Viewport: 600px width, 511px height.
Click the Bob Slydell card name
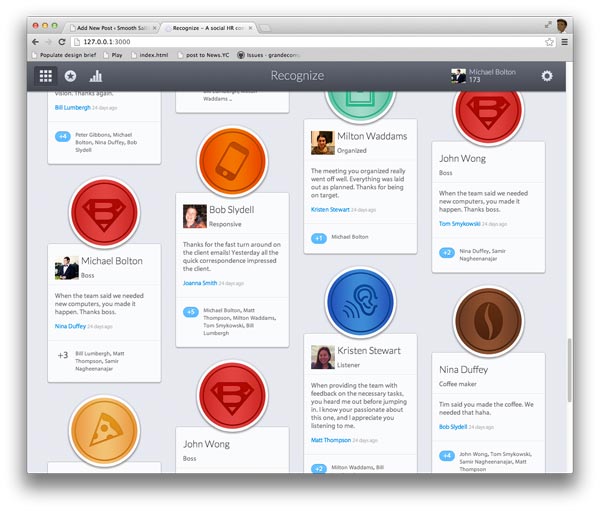click(x=232, y=210)
